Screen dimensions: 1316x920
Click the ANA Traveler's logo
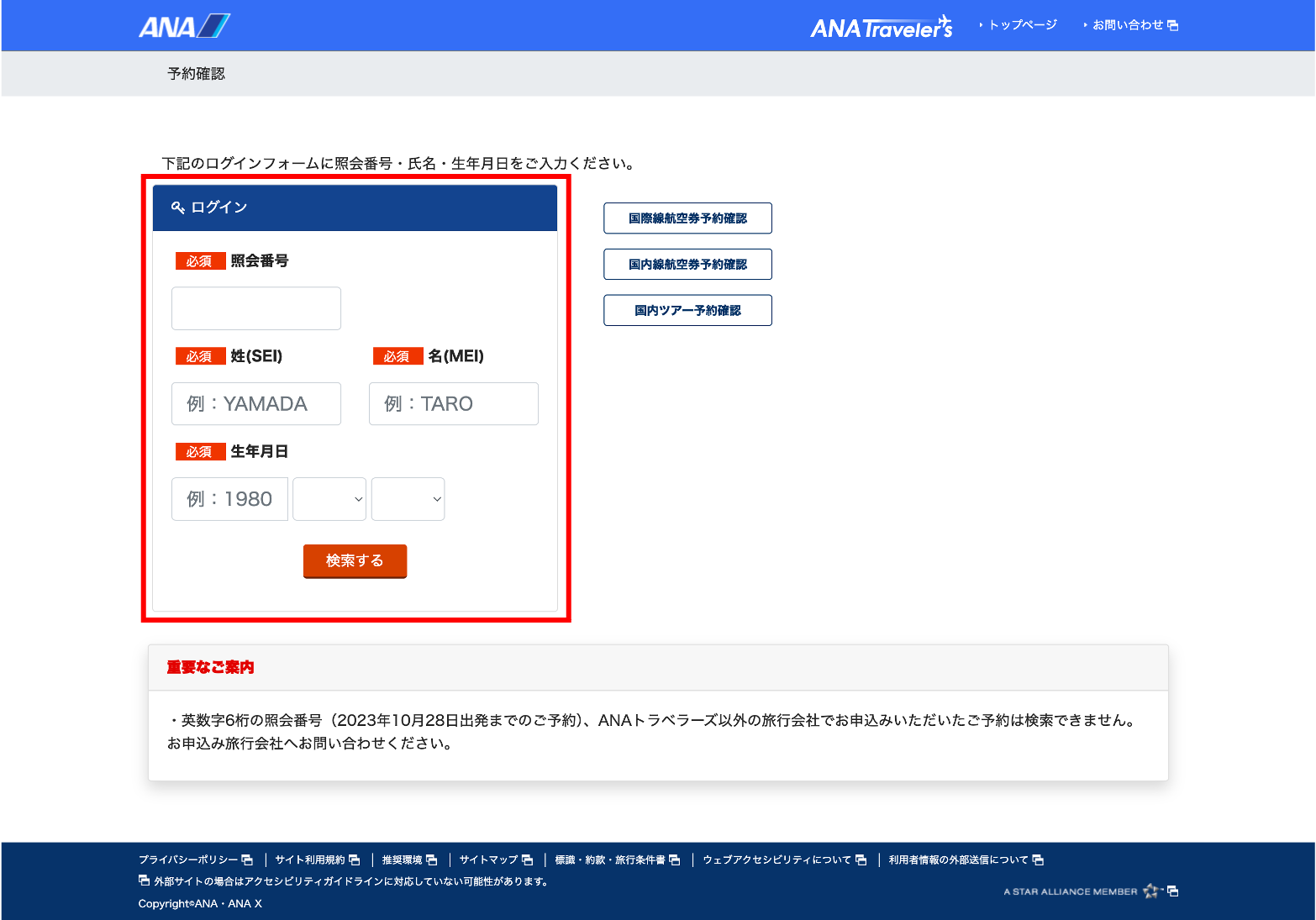pos(881,28)
